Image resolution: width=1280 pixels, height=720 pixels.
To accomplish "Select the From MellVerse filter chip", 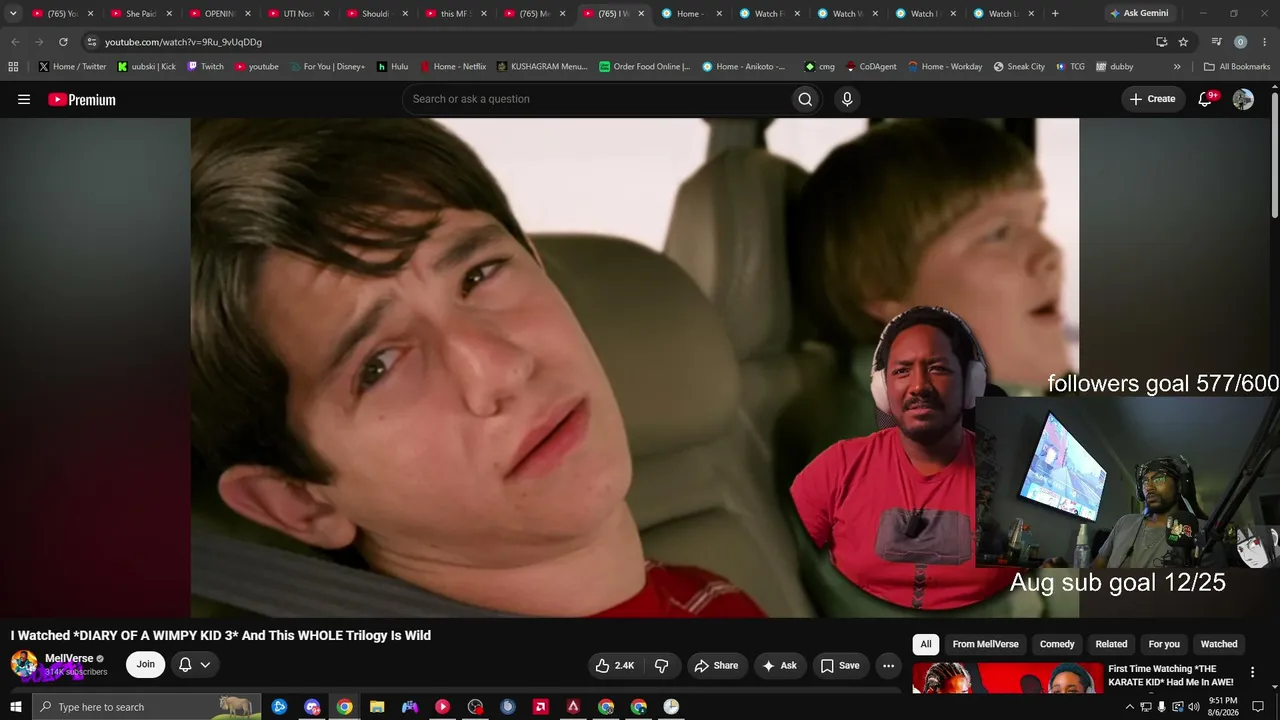I will 985,644.
